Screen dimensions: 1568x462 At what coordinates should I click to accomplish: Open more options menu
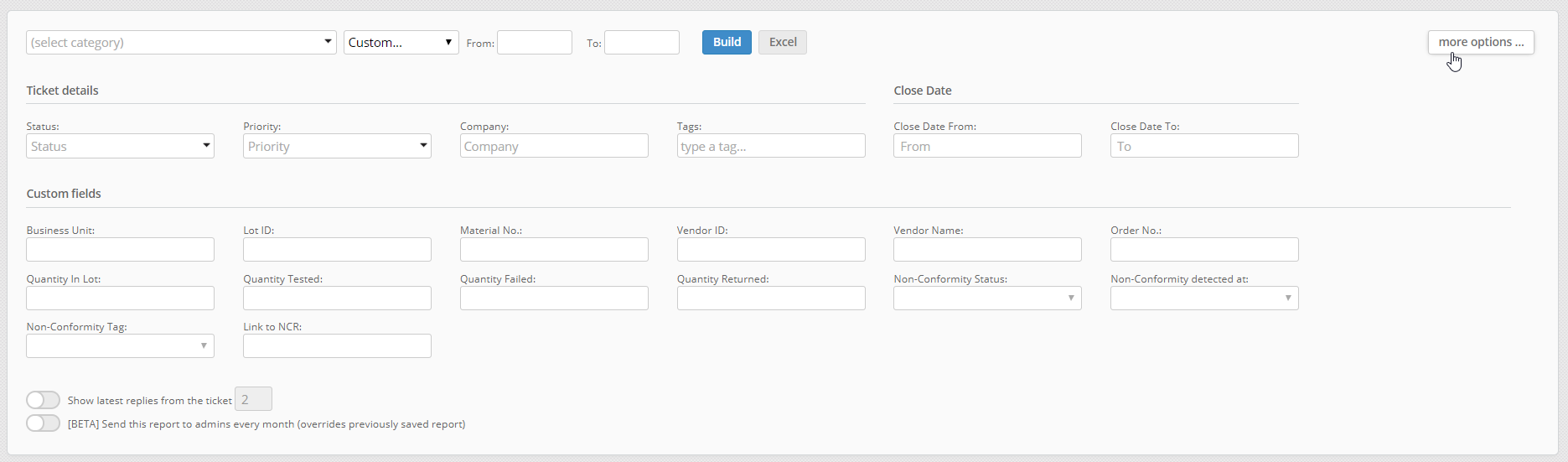[x=1481, y=42]
